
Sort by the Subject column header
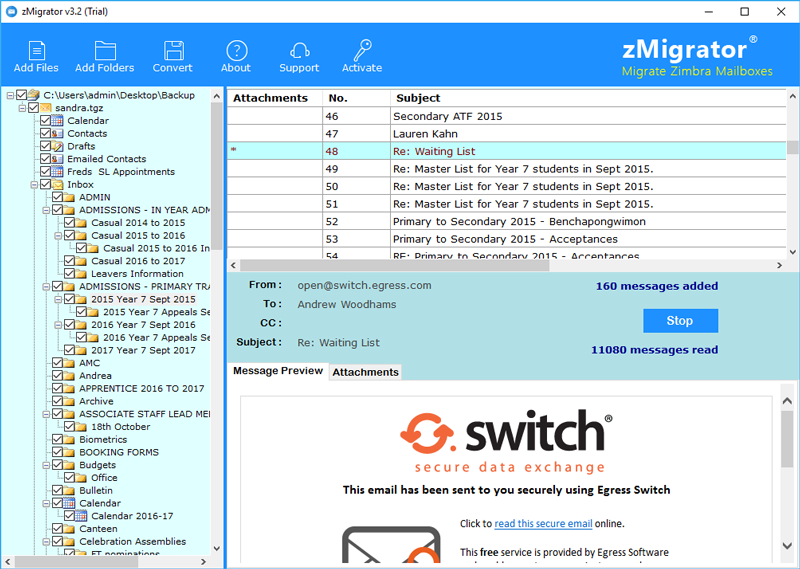point(588,98)
